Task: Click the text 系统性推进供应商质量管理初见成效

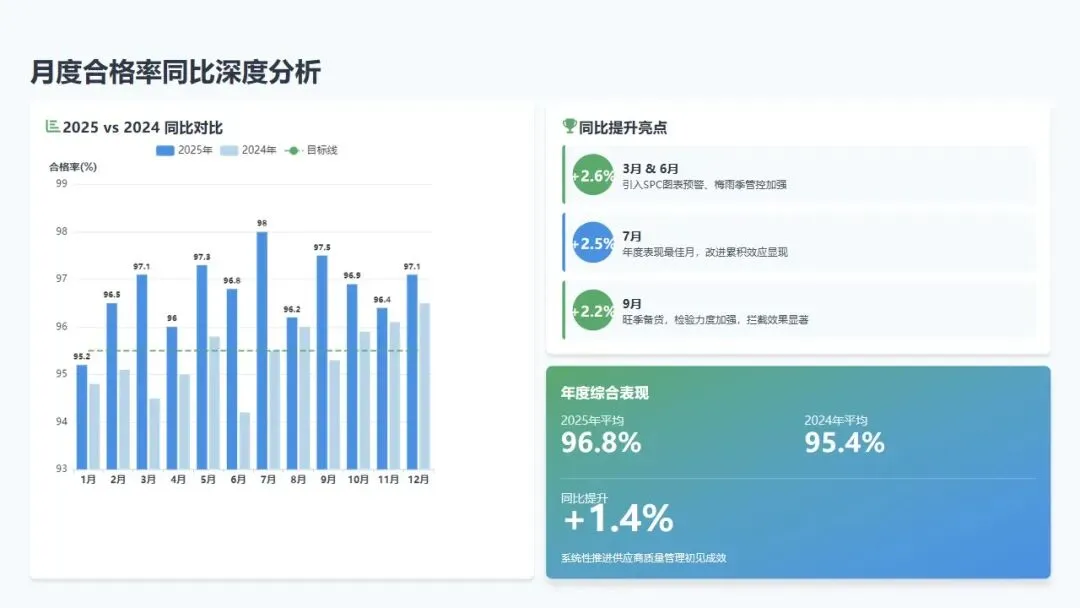Action: point(643,558)
